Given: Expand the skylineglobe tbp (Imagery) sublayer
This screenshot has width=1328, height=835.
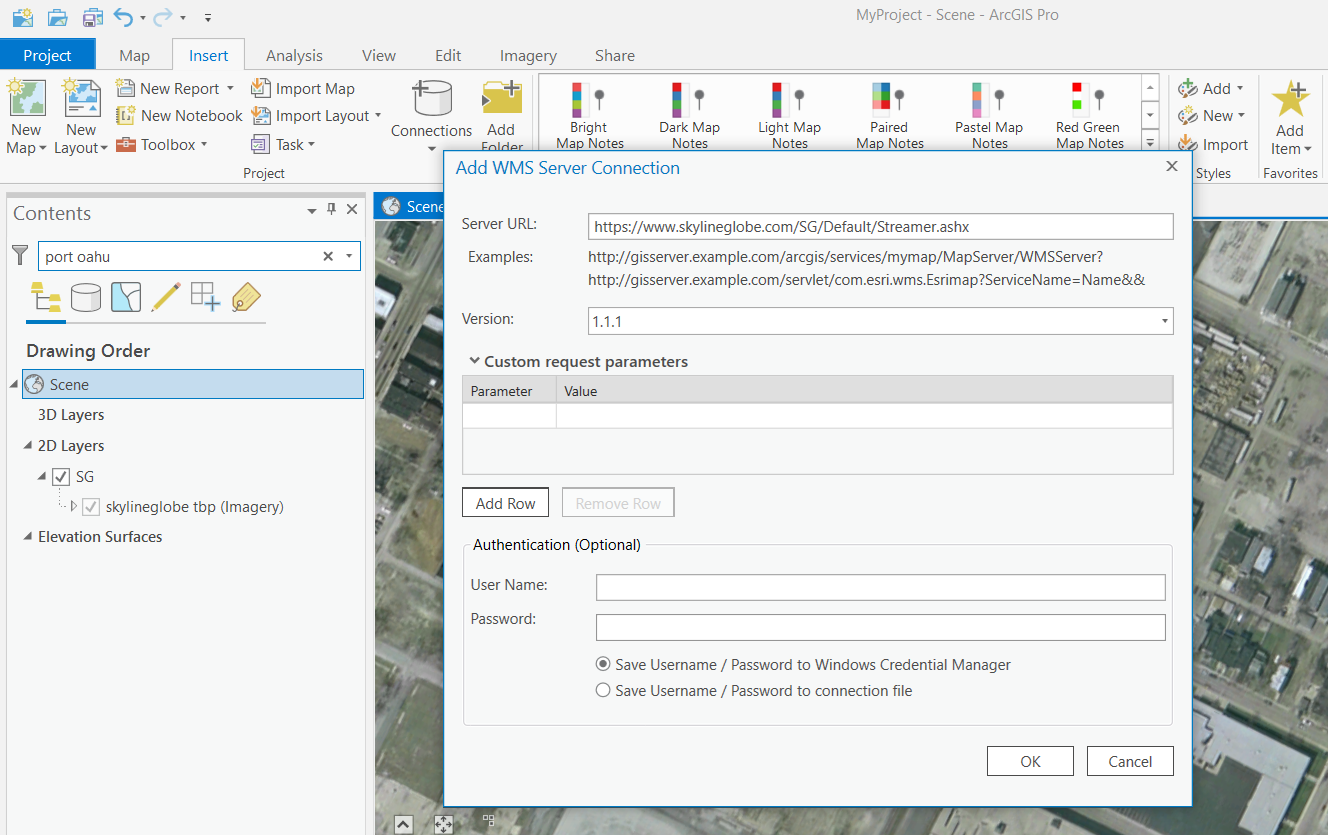Looking at the screenshot, I should pos(73,507).
